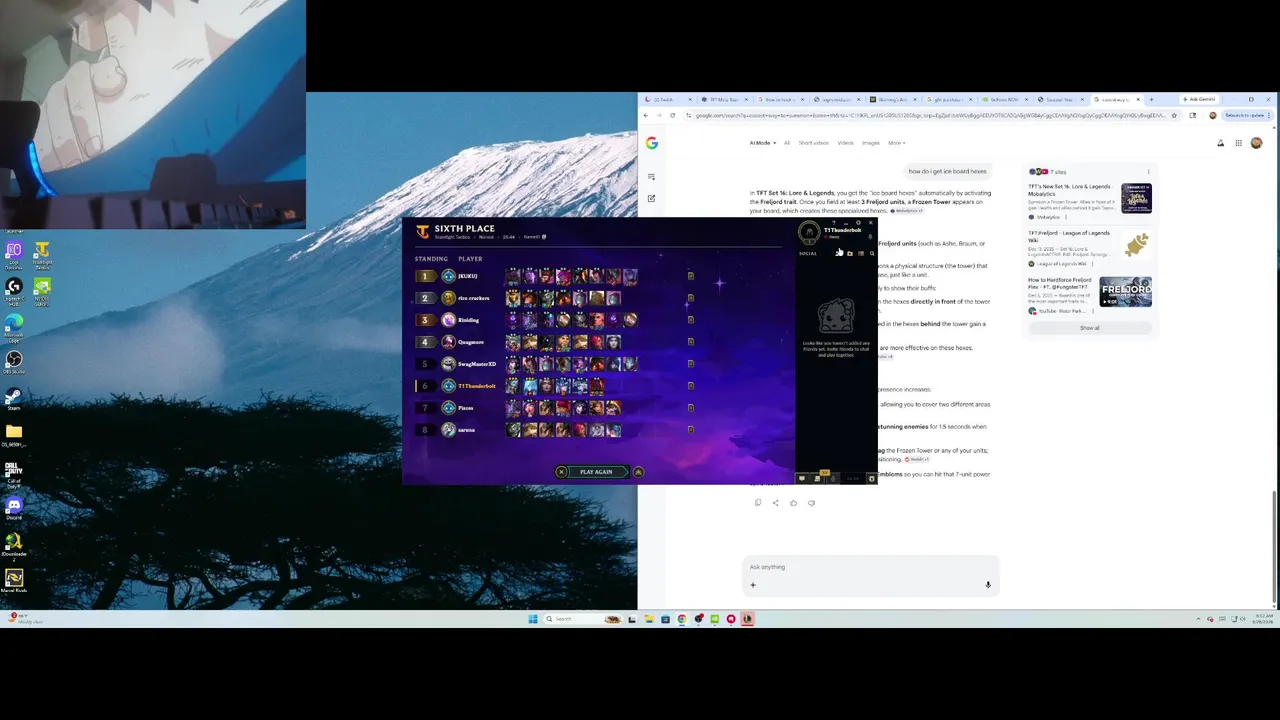Click new chat icon in Google left sidebar

coord(651,198)
